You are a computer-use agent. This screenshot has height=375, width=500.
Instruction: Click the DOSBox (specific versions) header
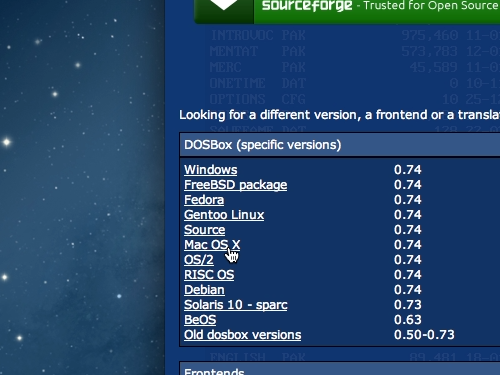(x=340, y=145)
